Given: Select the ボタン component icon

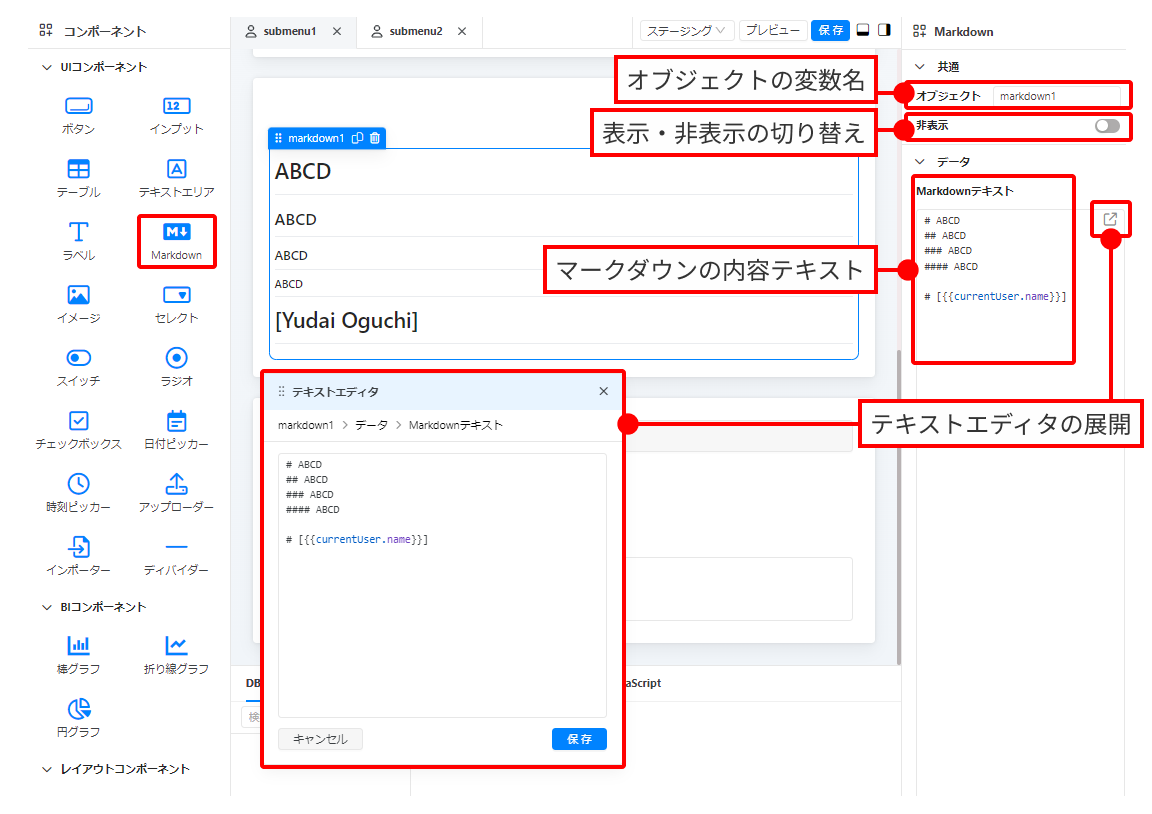Looking at the screenshot, I should pos(78,106).
